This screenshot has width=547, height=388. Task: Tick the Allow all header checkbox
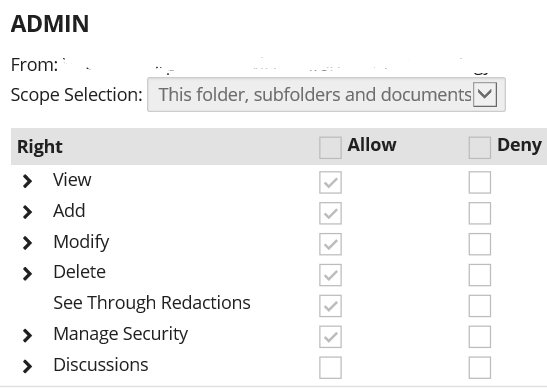click(330, 148)
